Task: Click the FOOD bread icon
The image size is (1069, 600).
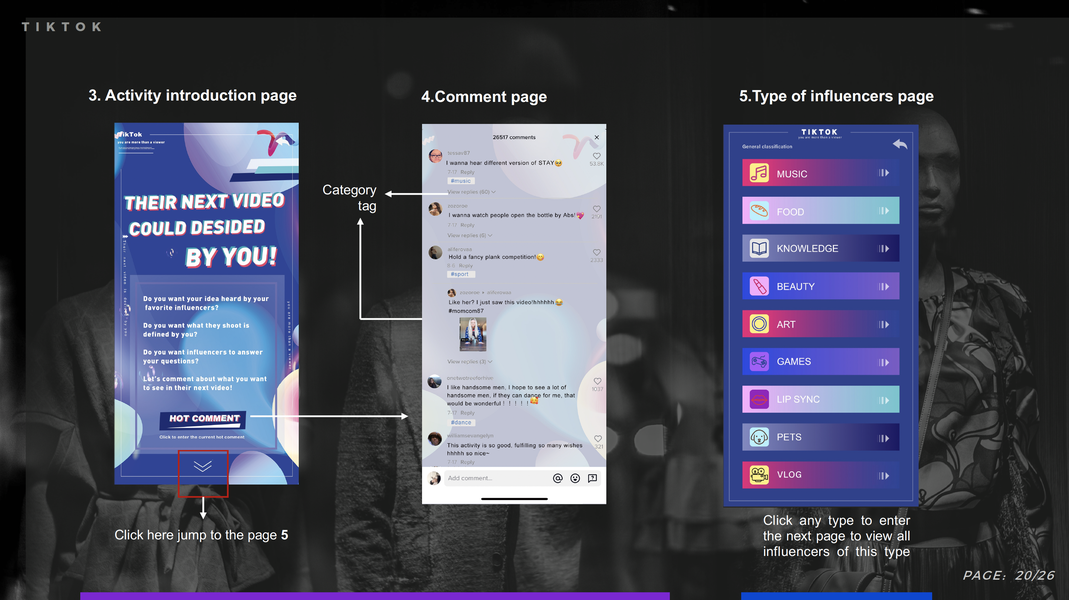Action: [759, 211]
